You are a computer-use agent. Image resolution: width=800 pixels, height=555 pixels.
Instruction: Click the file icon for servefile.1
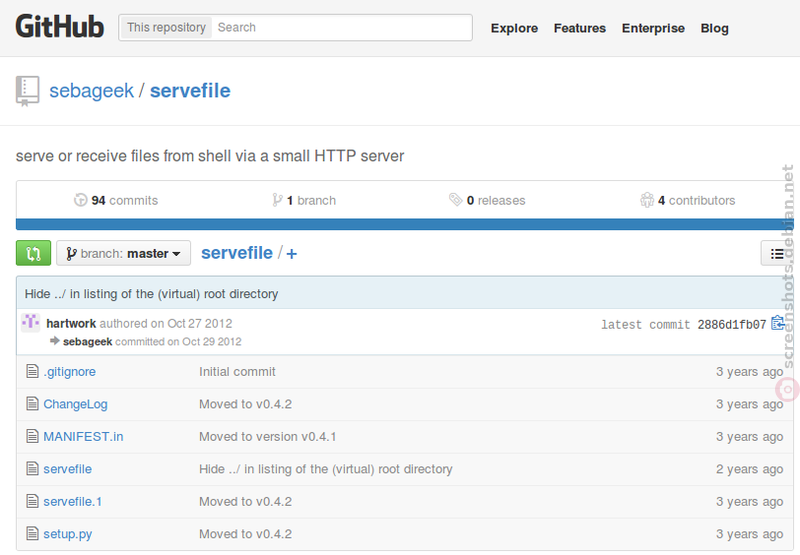click(x=32, y=501)
